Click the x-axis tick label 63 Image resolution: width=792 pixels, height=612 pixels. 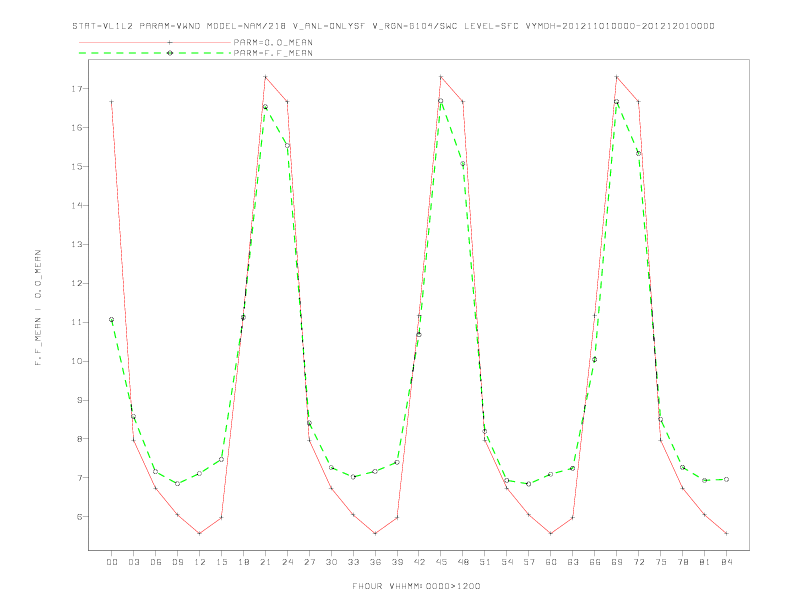[573, 562]
